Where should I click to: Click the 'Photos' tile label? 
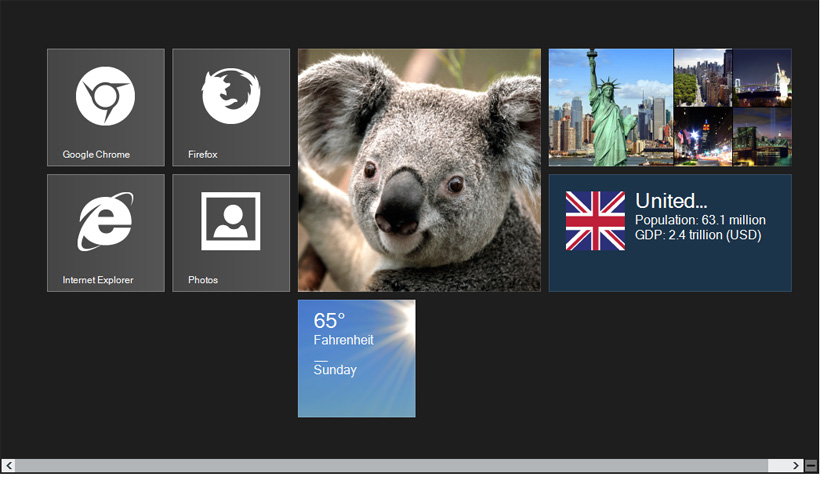point(203,280)
